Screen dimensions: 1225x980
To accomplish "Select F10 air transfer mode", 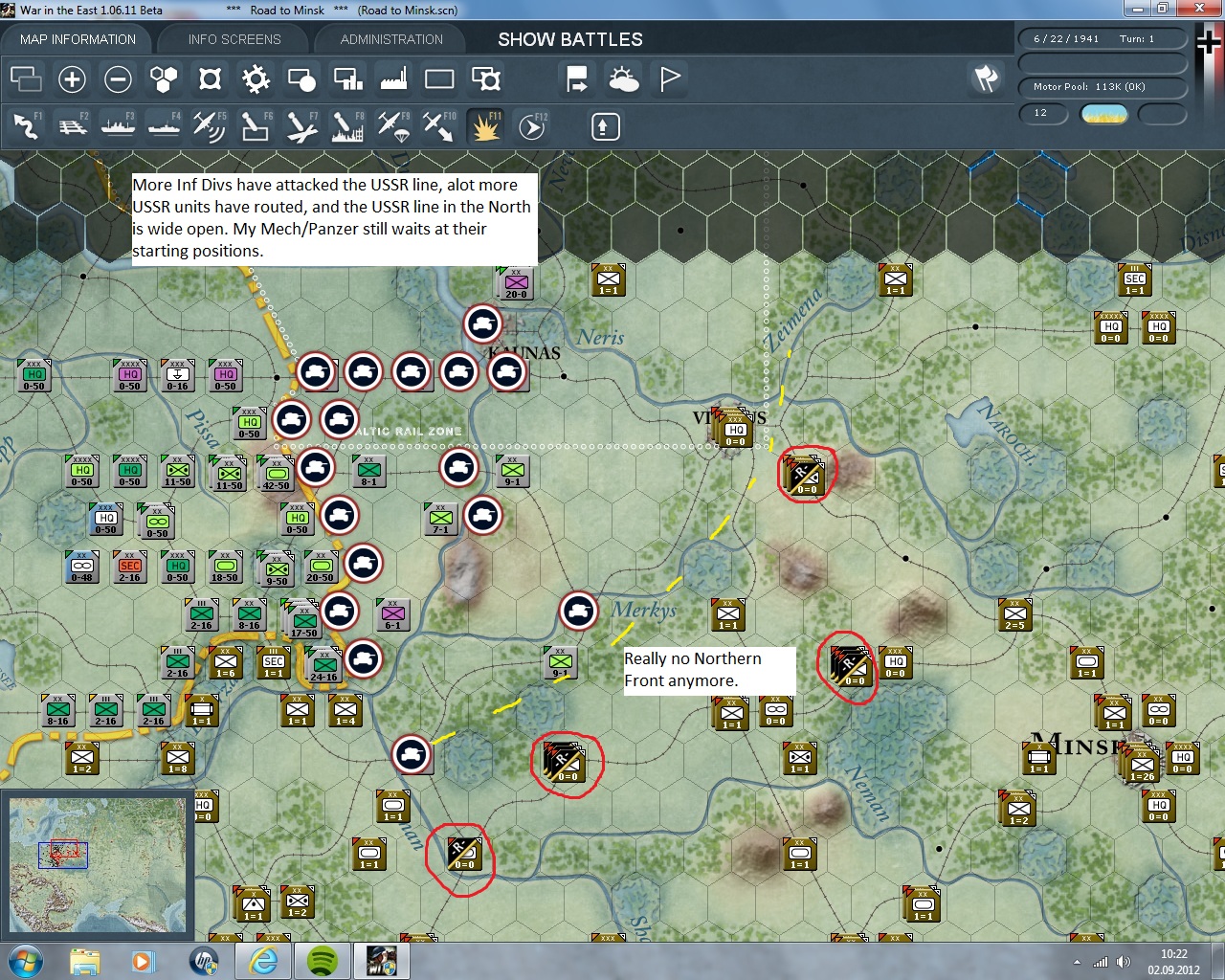I will 439,126.
